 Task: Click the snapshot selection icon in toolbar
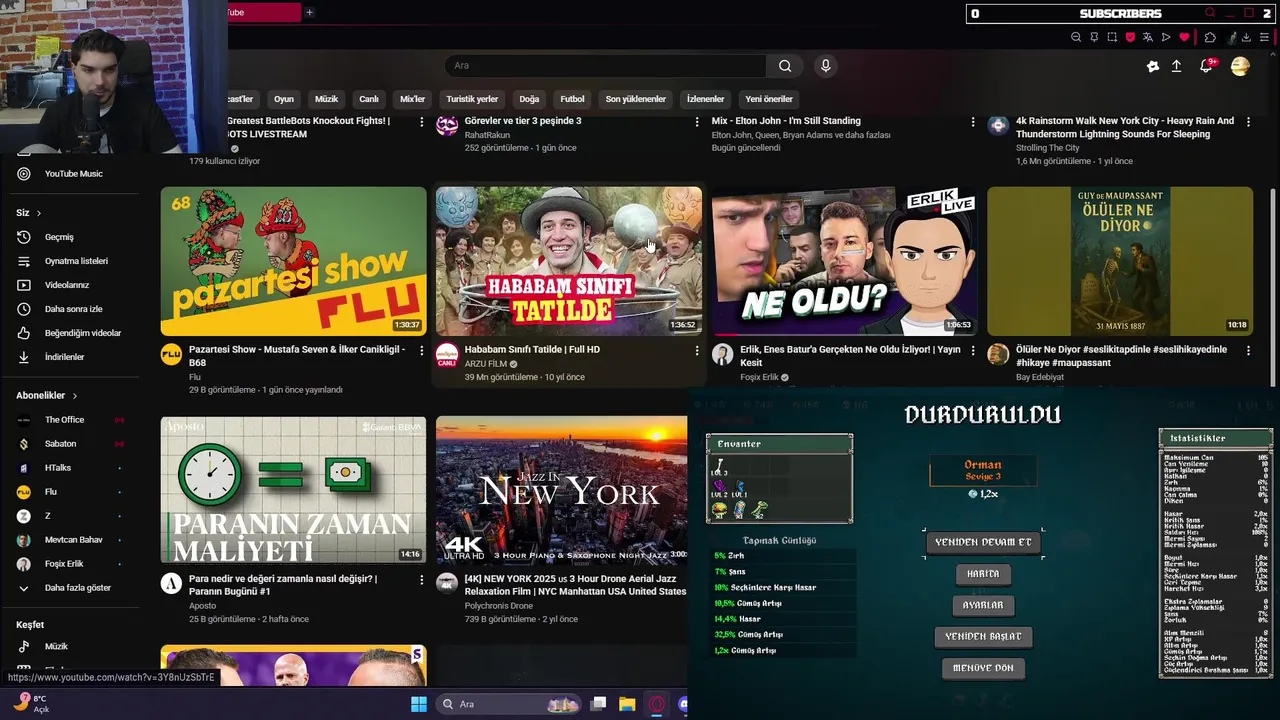[x=1112, y=37]
